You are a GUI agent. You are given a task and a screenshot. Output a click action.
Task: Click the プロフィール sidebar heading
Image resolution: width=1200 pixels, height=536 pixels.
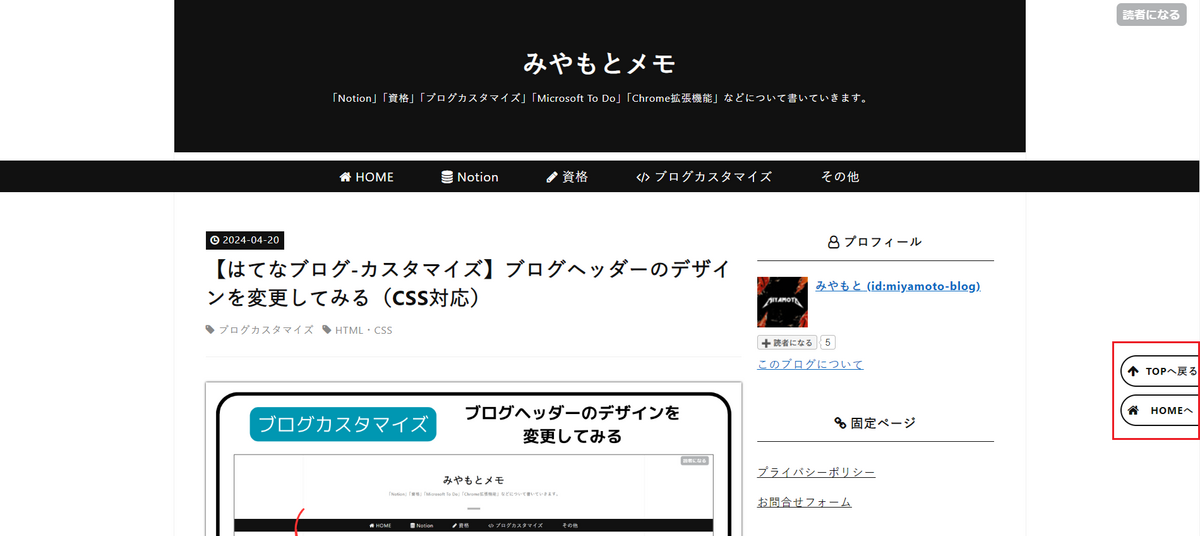point(875,242)
